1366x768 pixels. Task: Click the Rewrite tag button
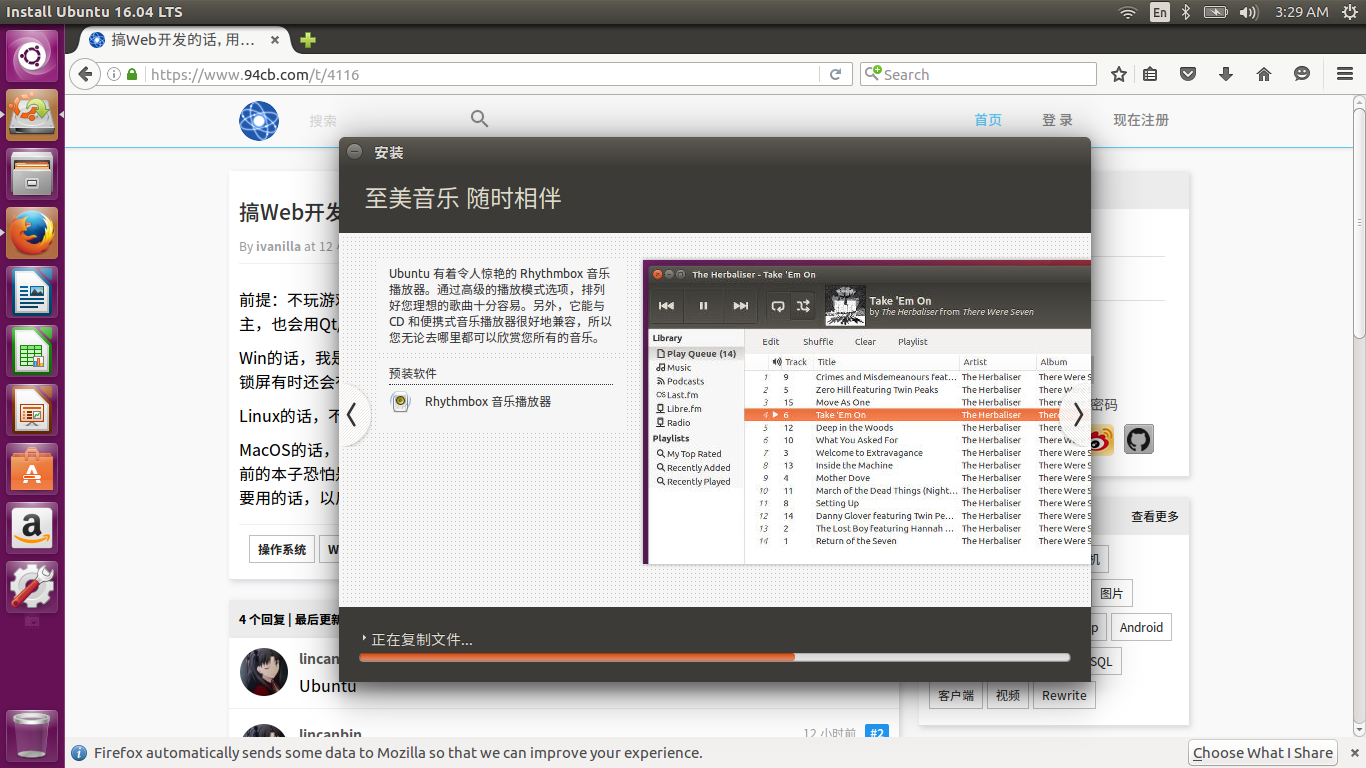(1064, 695)
